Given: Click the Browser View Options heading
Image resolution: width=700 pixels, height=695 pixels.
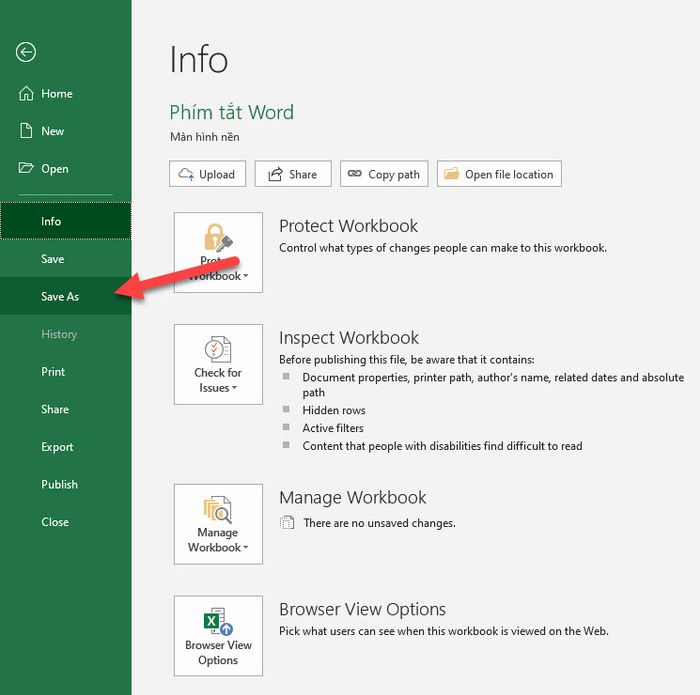Looking at the screenshot, I should [362, 609].
